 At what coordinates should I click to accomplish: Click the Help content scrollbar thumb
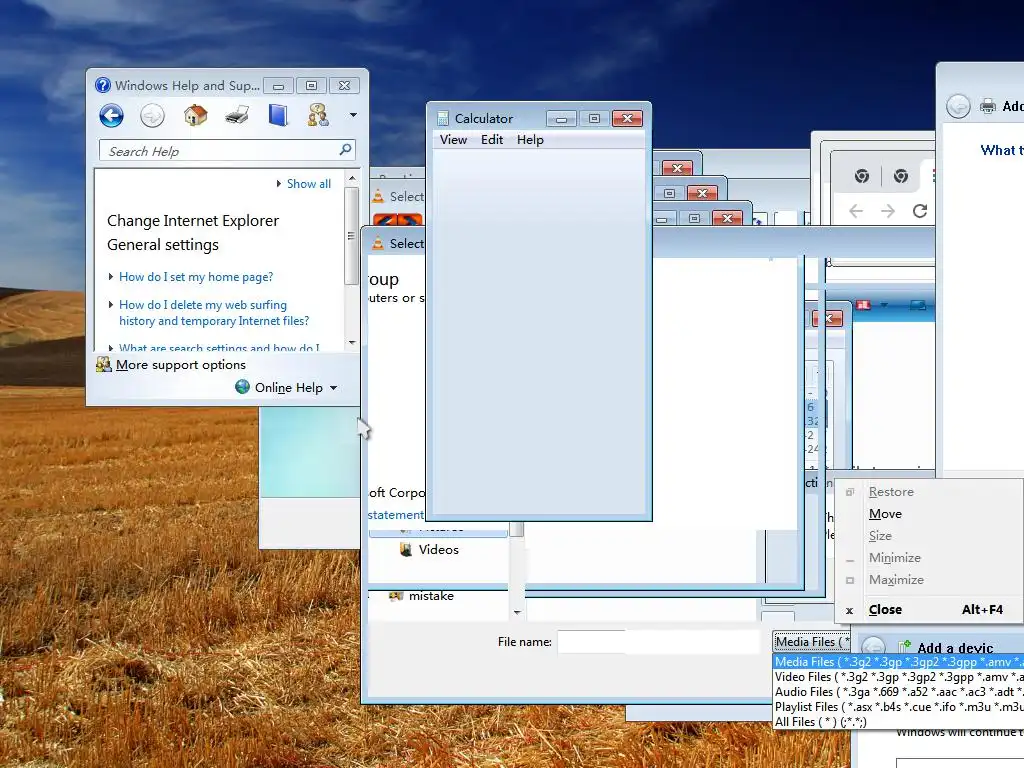point(351,235)
